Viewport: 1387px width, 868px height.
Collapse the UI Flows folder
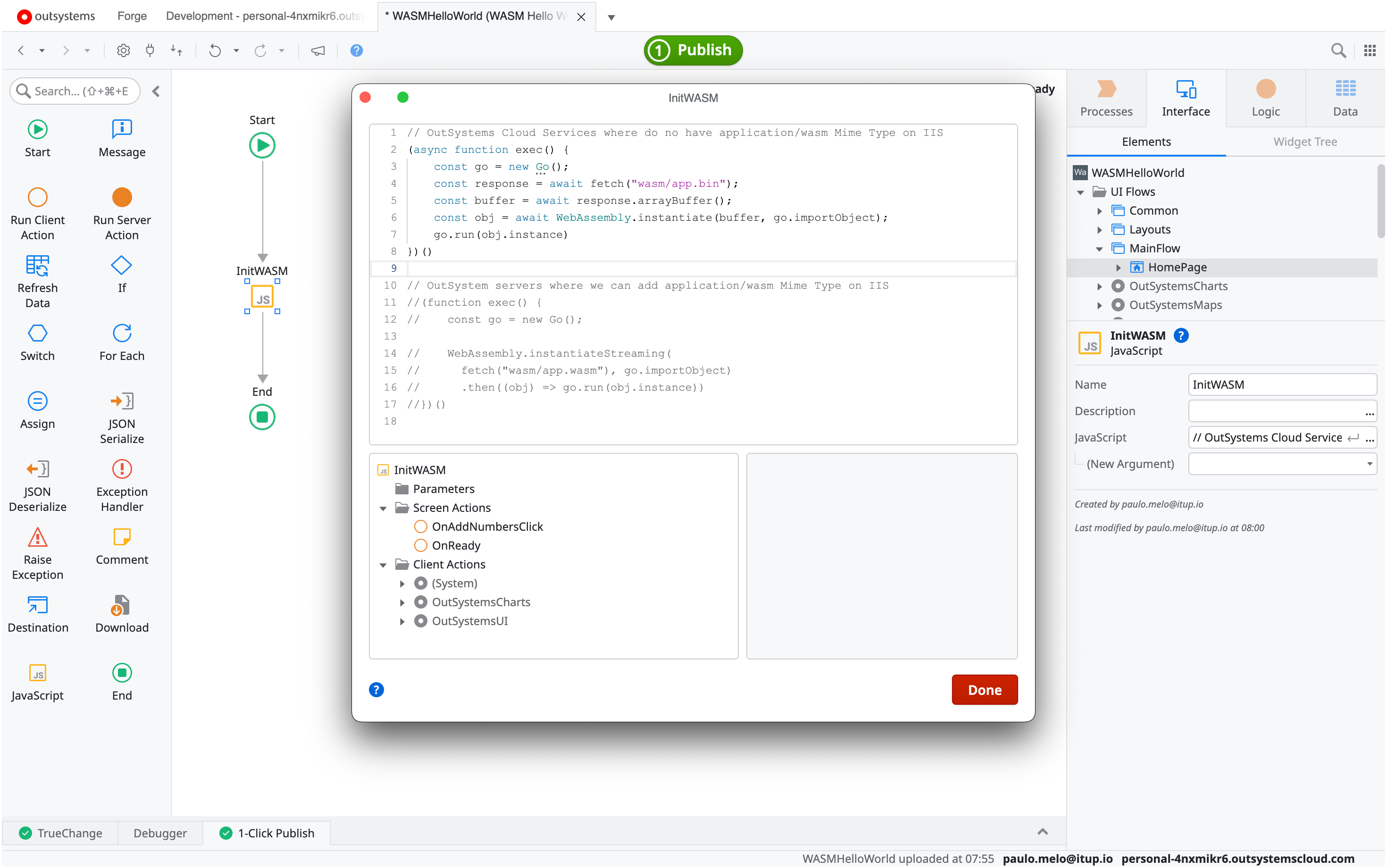tap(1080, 192)
